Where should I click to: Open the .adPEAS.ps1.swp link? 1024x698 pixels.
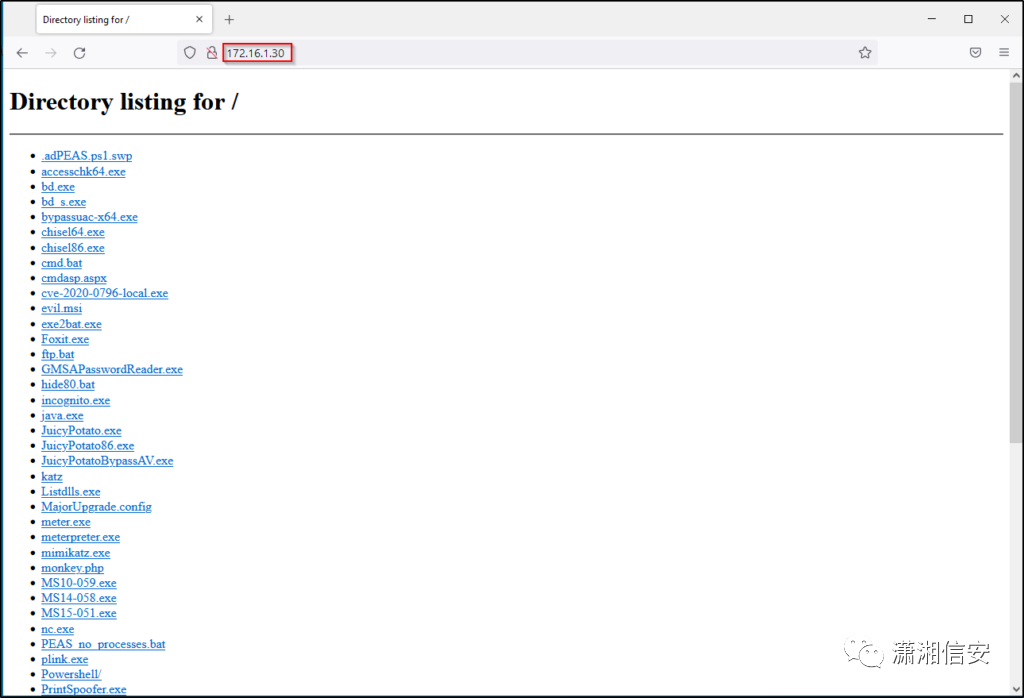(86, 156)
